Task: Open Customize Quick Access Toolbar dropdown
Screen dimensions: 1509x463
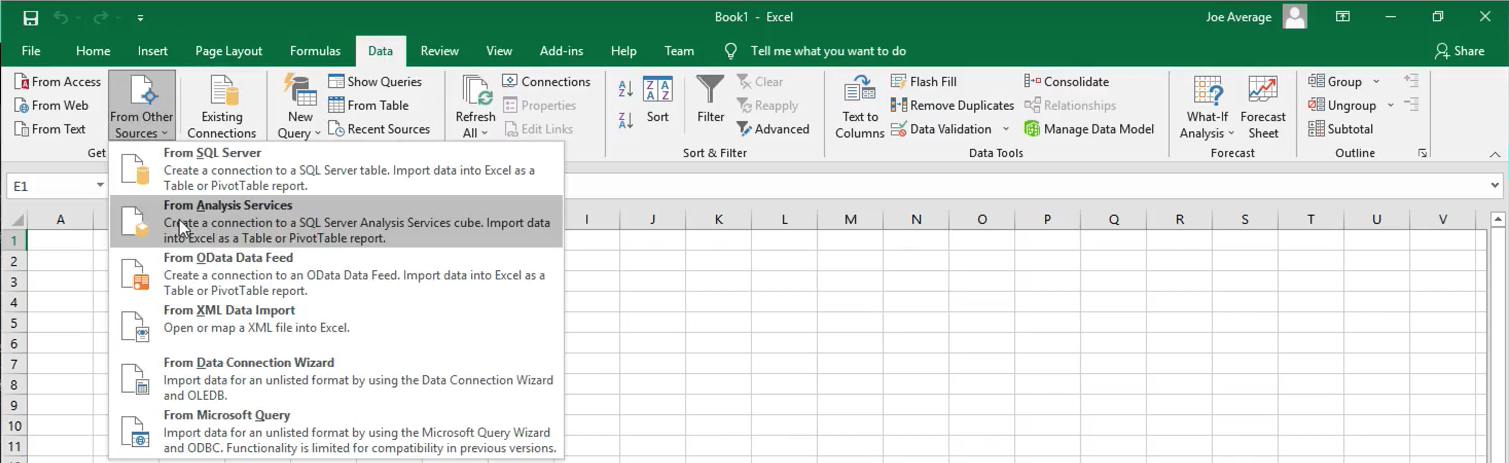Action: coord(140,18)
